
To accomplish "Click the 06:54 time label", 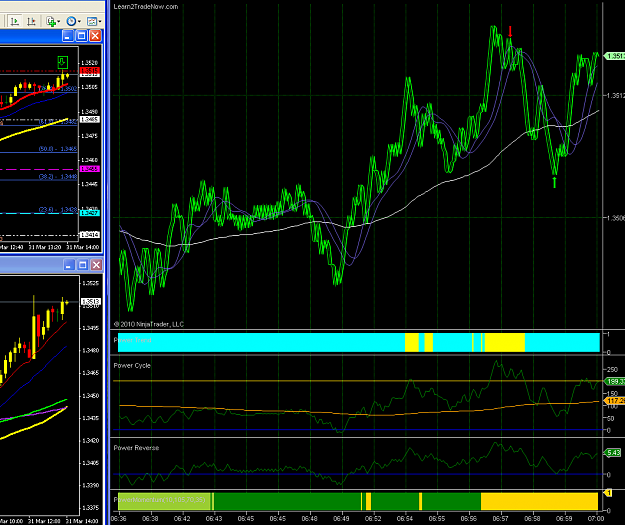I will (x=405, y=518).
